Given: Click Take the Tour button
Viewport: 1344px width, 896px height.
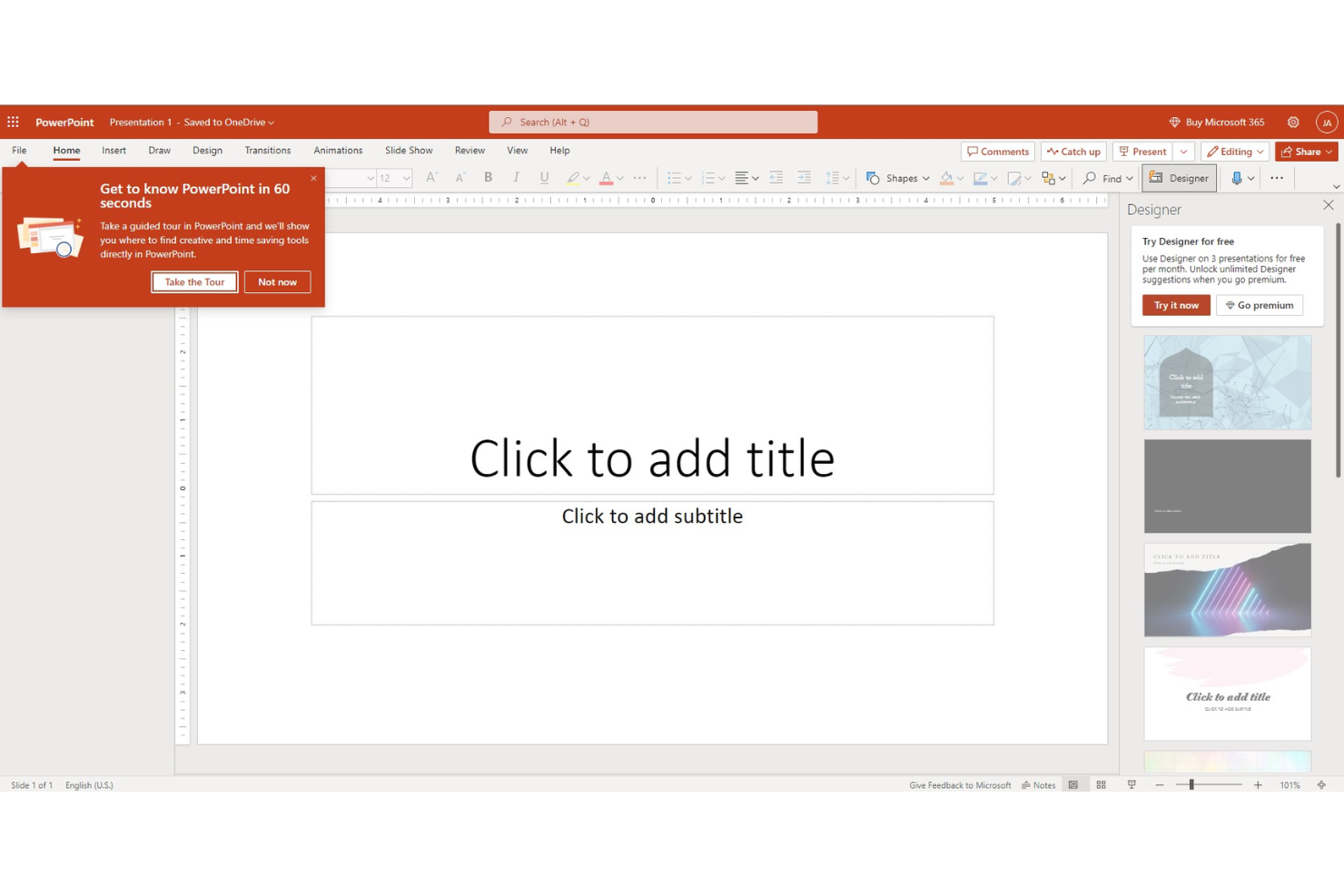Looking at the screenshot, I should (x=194, y=281).
